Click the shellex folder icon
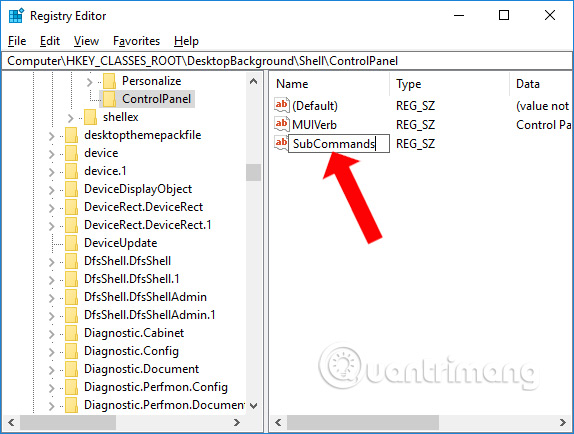574x434 pixels. 90,117
